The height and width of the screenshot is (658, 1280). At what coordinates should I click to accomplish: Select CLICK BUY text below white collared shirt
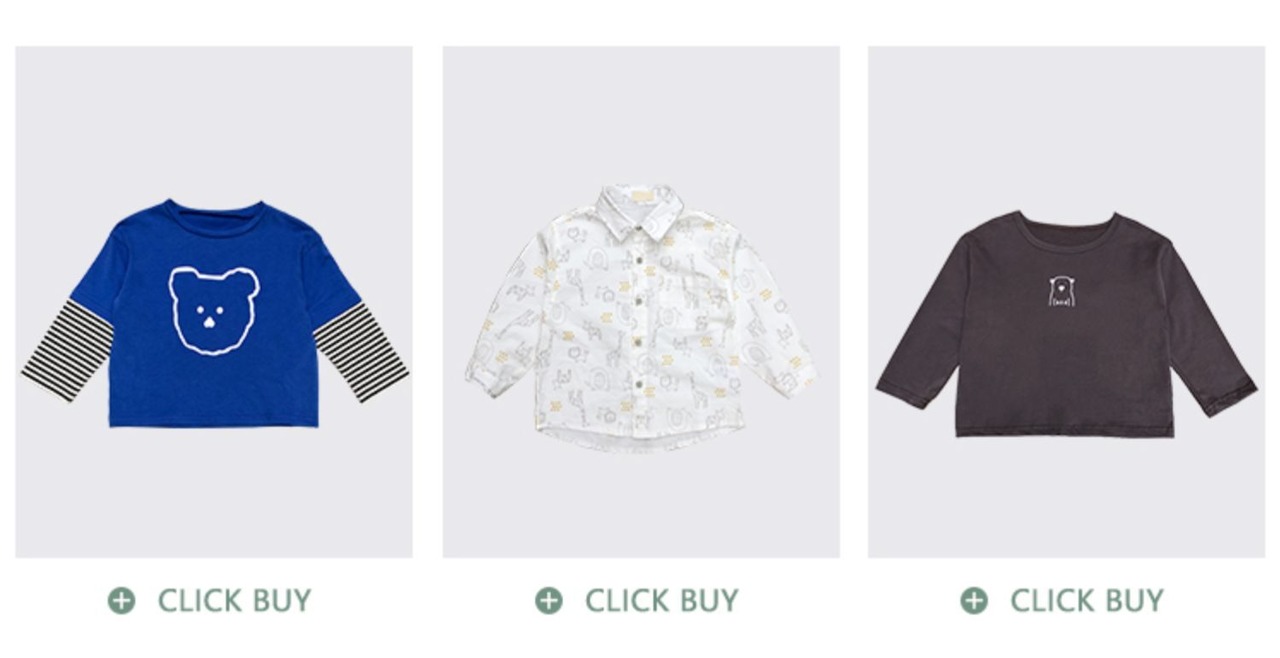point(662,601)
